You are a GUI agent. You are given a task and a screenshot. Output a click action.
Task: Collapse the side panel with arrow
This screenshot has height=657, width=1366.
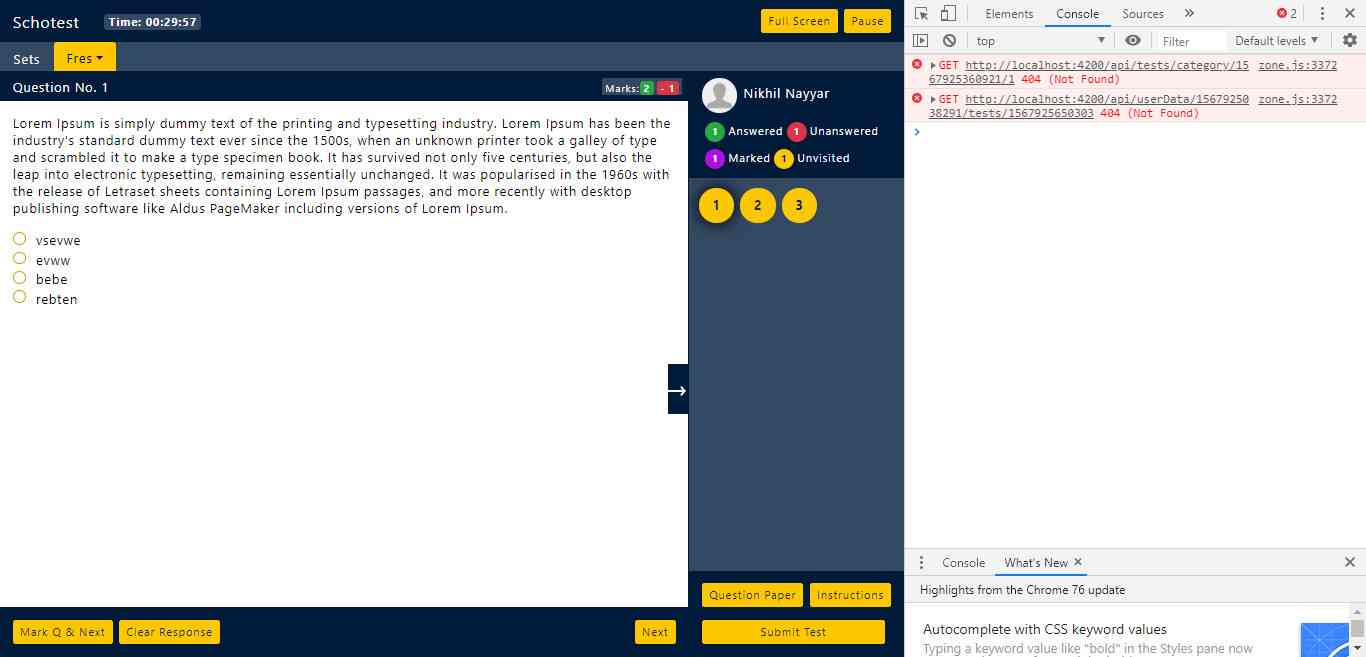coord(678,390)
